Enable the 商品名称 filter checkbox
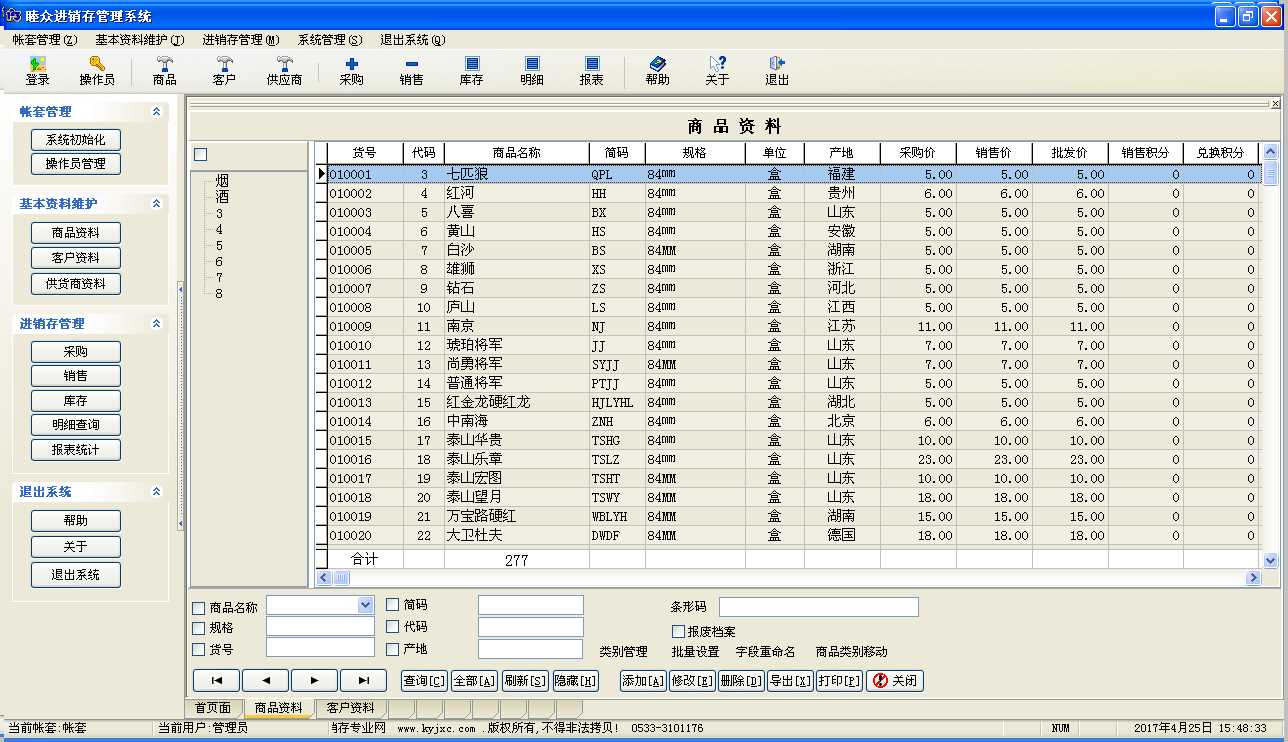This screenshot has height=742, width=1288. pos(199,608)
